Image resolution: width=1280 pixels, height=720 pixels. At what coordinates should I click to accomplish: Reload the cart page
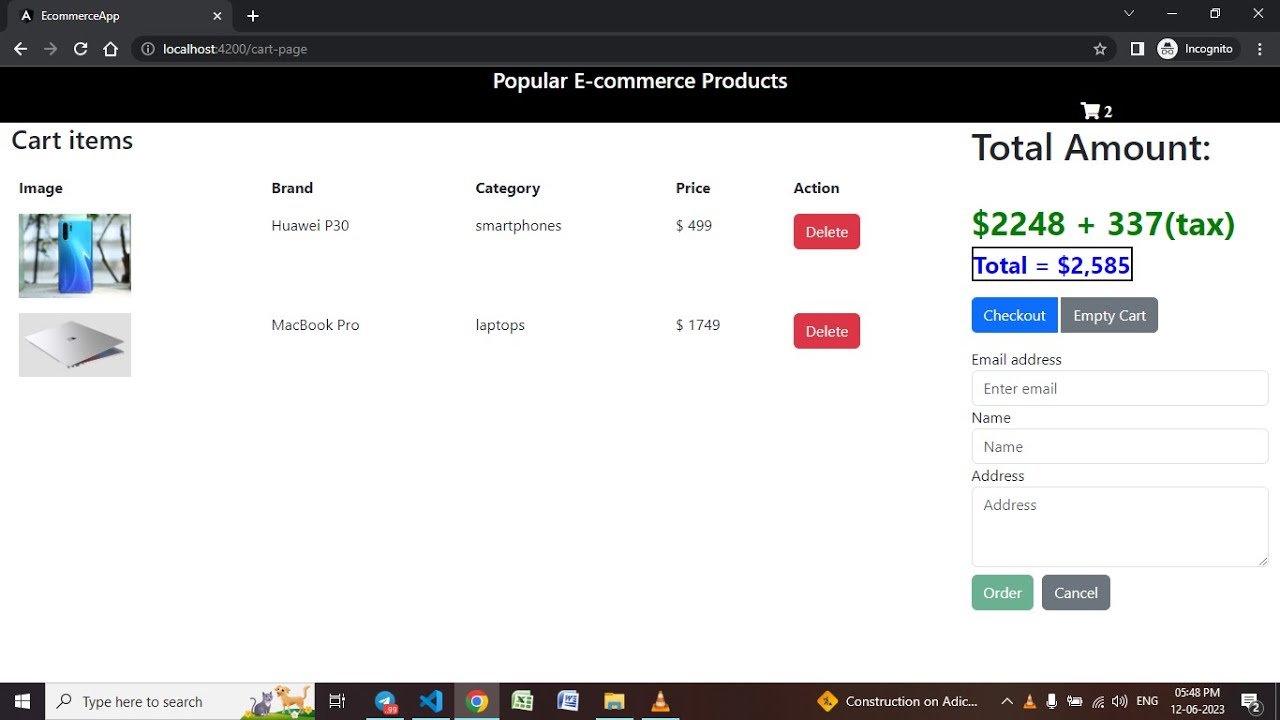(80, 49)
